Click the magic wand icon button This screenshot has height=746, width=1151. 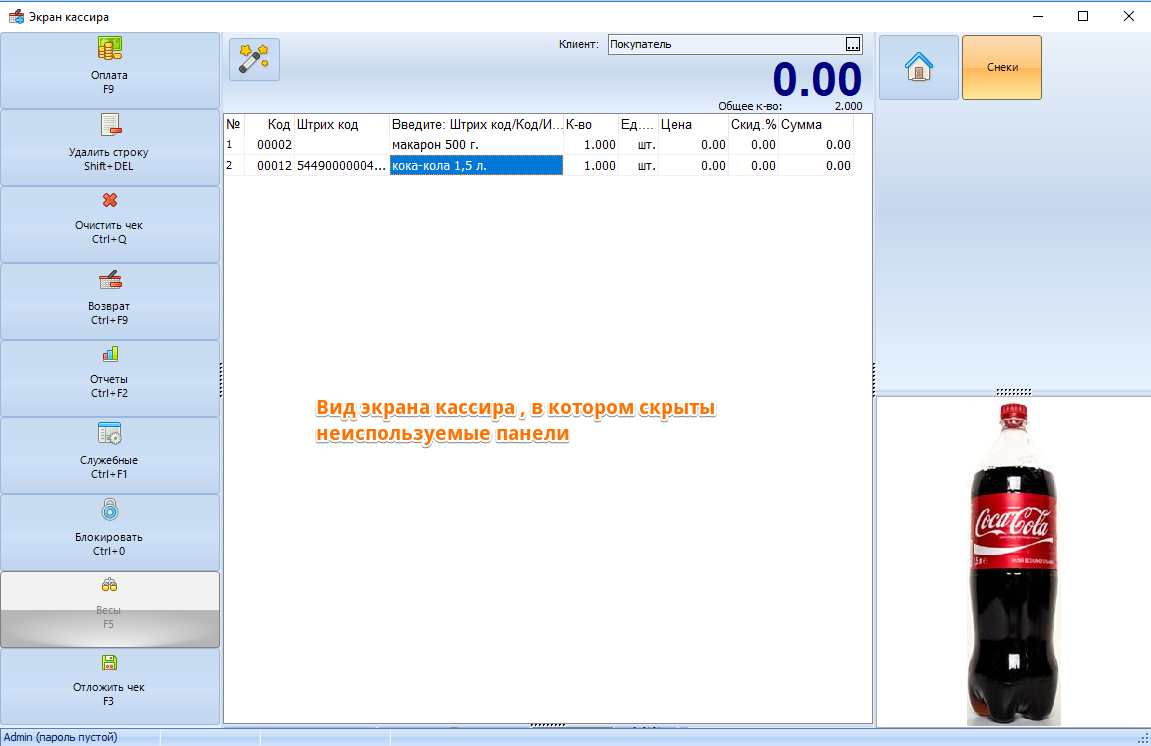254,59
